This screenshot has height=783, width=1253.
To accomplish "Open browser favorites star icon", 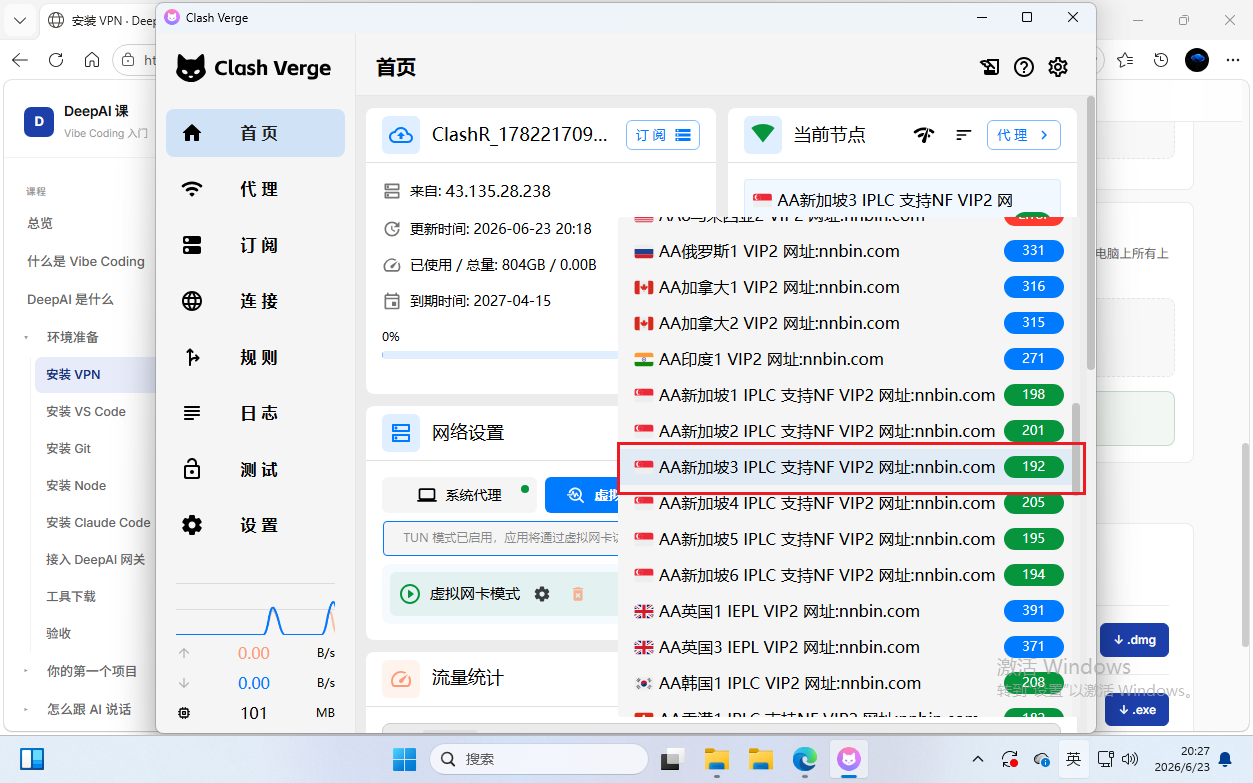I will 1125,60.
